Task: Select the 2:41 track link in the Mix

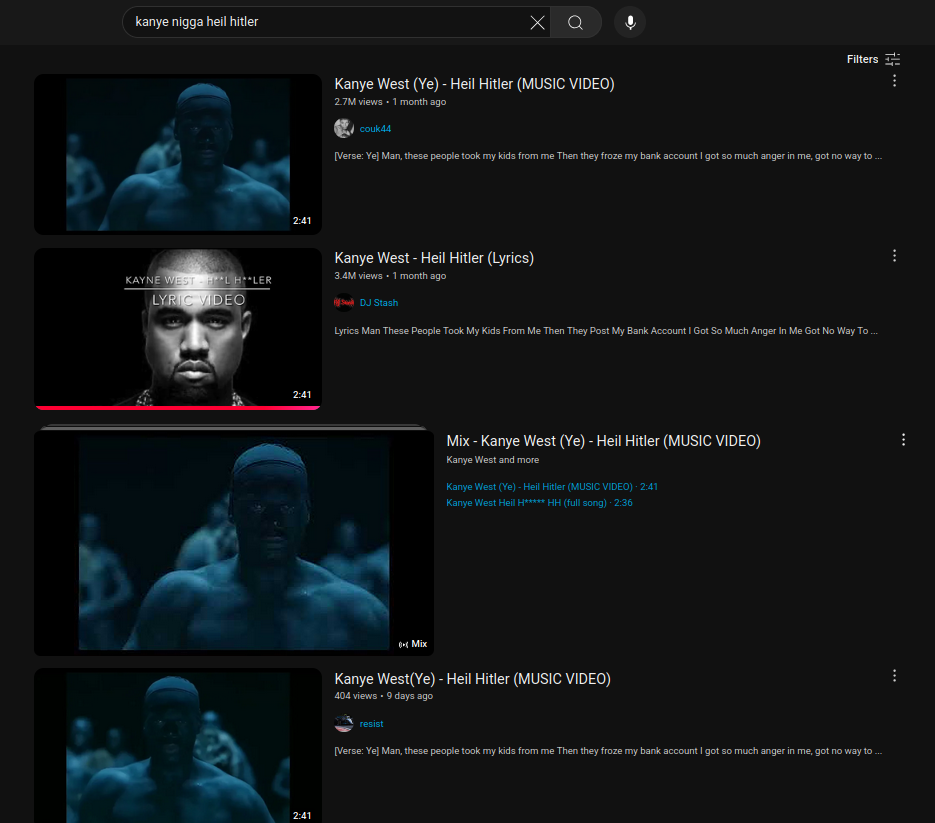Action: coord(552,487)
